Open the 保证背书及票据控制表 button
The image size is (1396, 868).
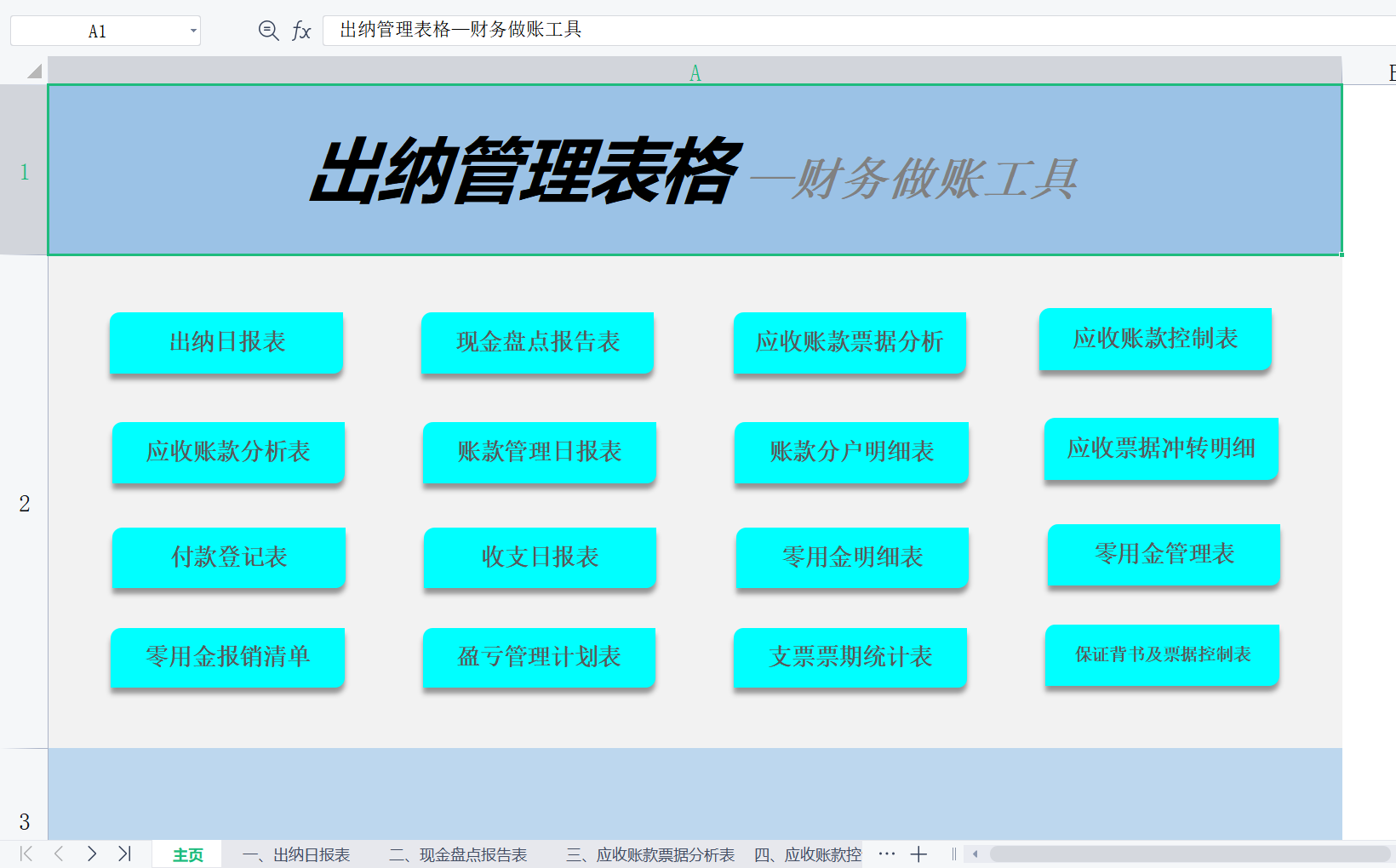tap(1163, 654)
